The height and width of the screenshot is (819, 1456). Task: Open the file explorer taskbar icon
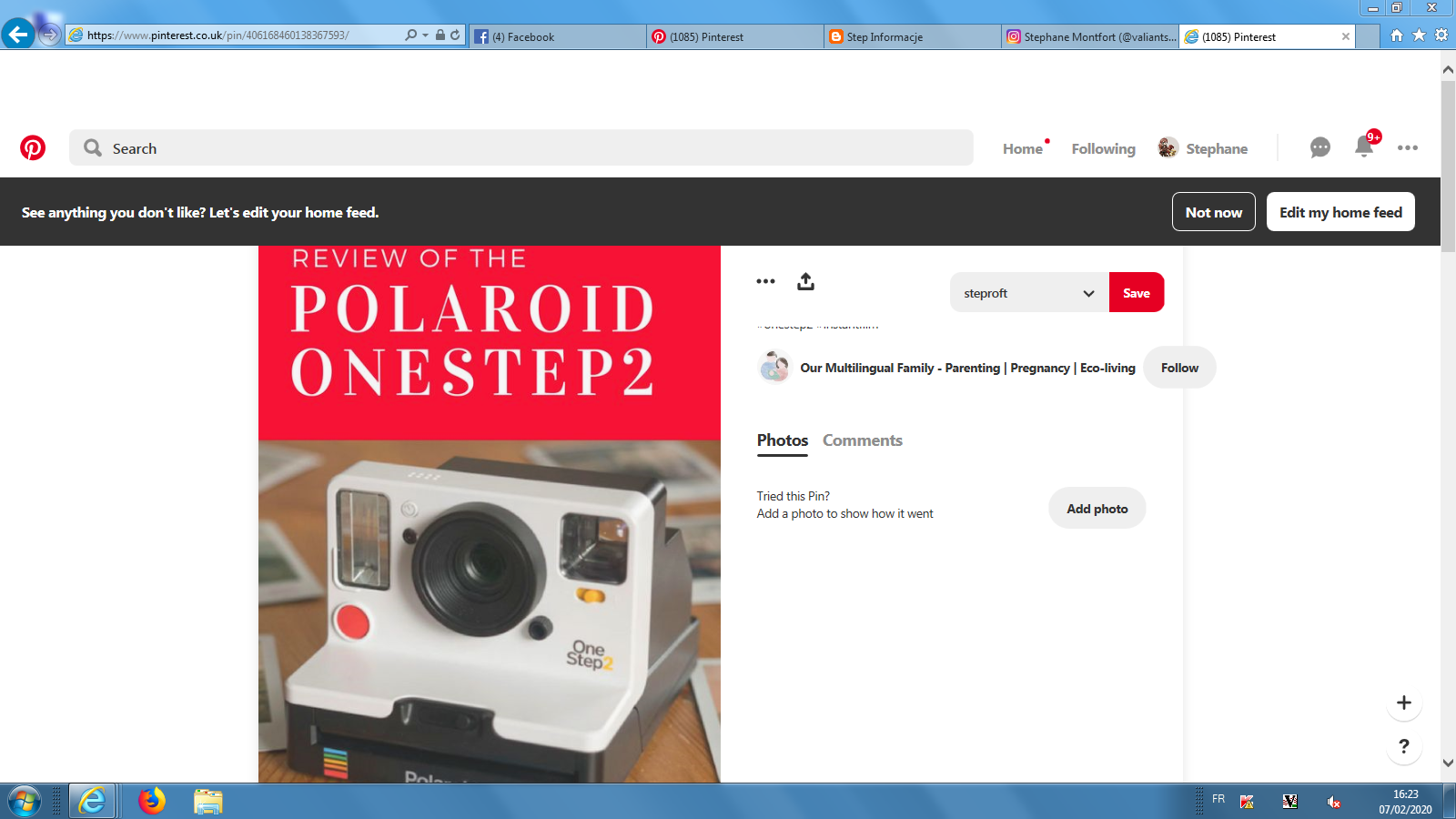point(207,801)
